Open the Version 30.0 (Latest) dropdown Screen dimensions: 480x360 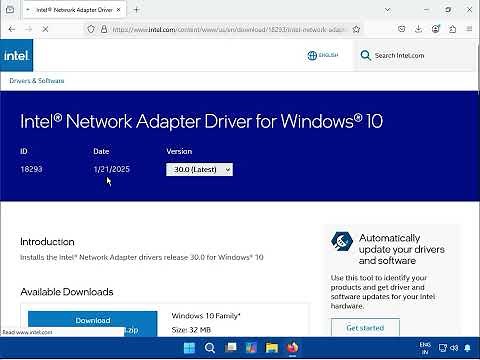point(199,169)
